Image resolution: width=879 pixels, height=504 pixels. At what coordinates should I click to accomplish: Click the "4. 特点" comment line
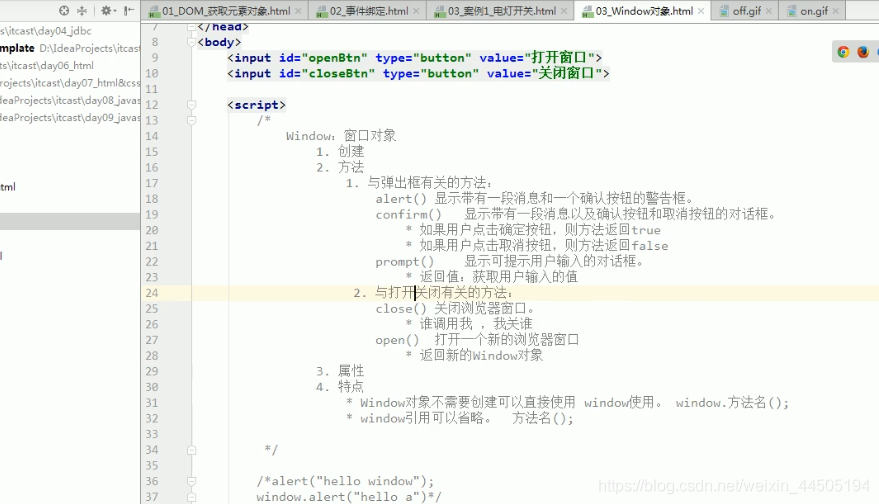(x=340, y=387)
